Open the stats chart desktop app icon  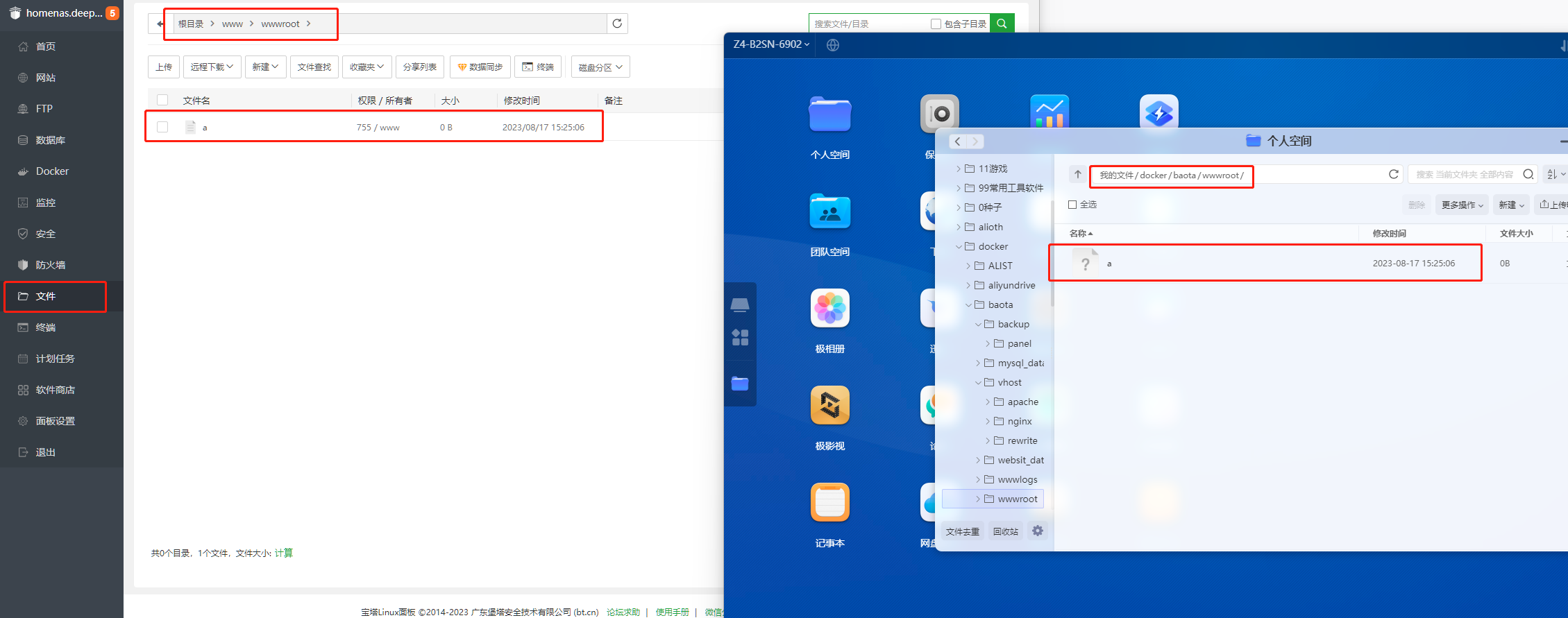pyautogui.click(x=1049, y=111)
